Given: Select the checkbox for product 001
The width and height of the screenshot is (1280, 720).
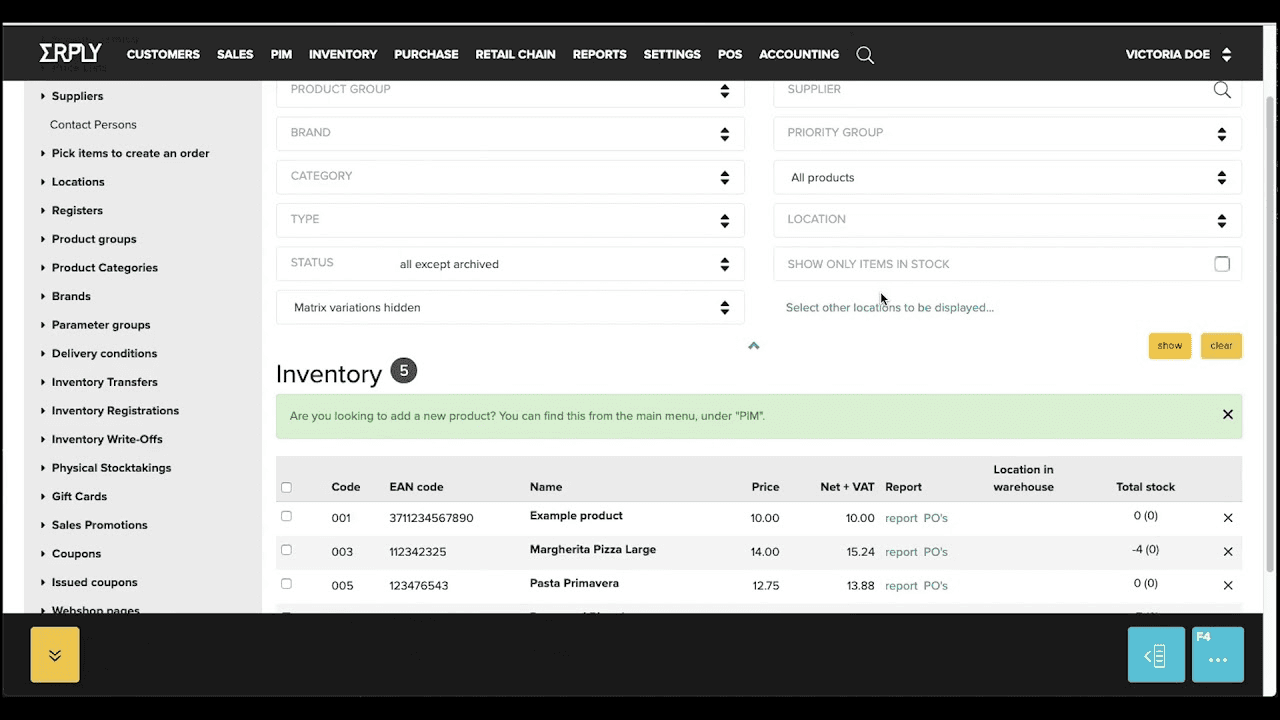Looking at the screenshot, I should [x=286, y=517].
